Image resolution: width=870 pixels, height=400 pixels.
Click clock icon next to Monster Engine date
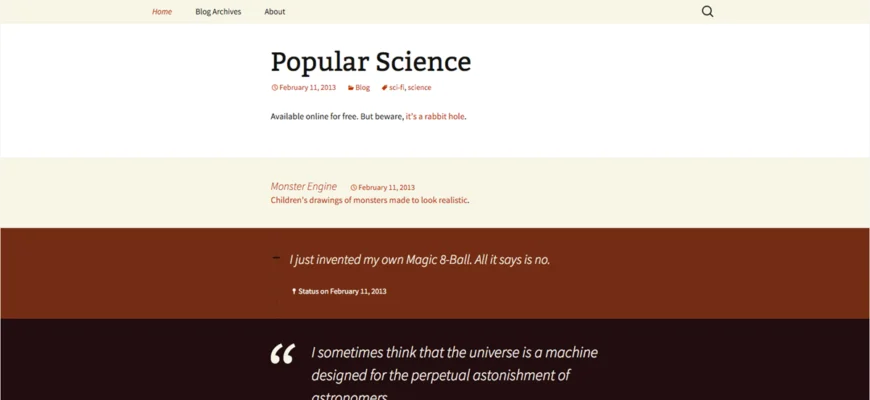[x=353, y=188]
